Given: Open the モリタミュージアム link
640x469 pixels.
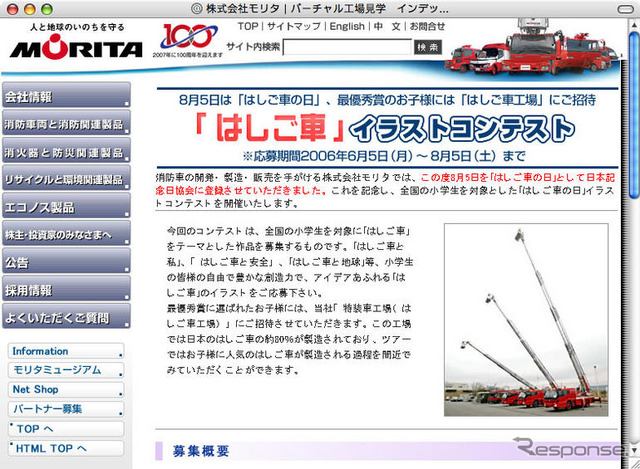Looking at the screenshot, I should coord(66,370).
